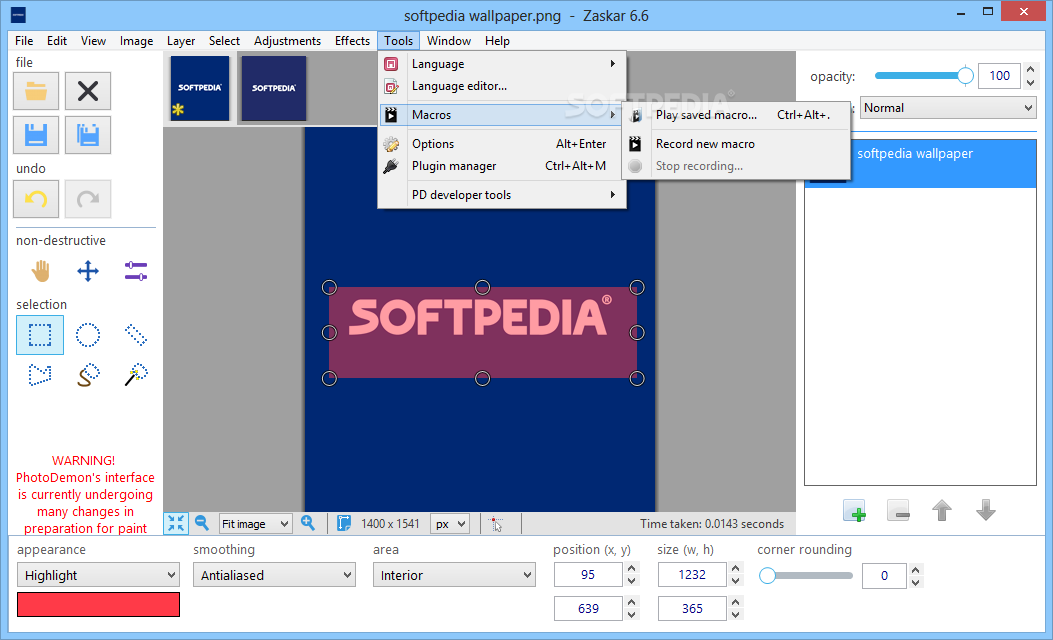This screenshot has height=640, width=1053.
Task: Select the Rectangular selection tool
Action: click(x=40, y=334)
